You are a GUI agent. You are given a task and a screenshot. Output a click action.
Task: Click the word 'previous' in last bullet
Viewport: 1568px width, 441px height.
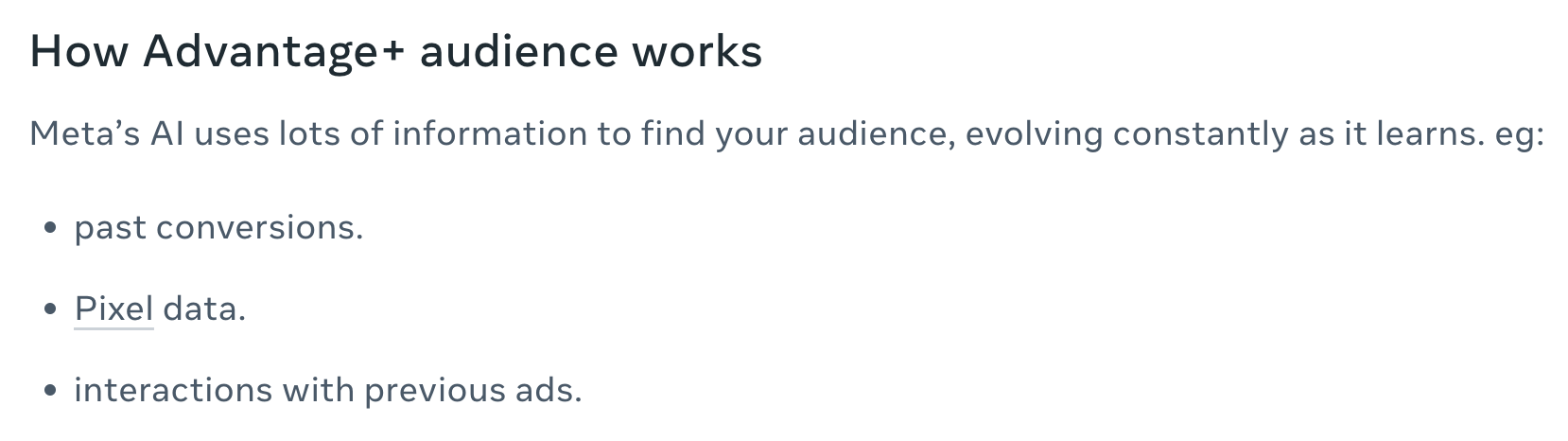point(434,390)
